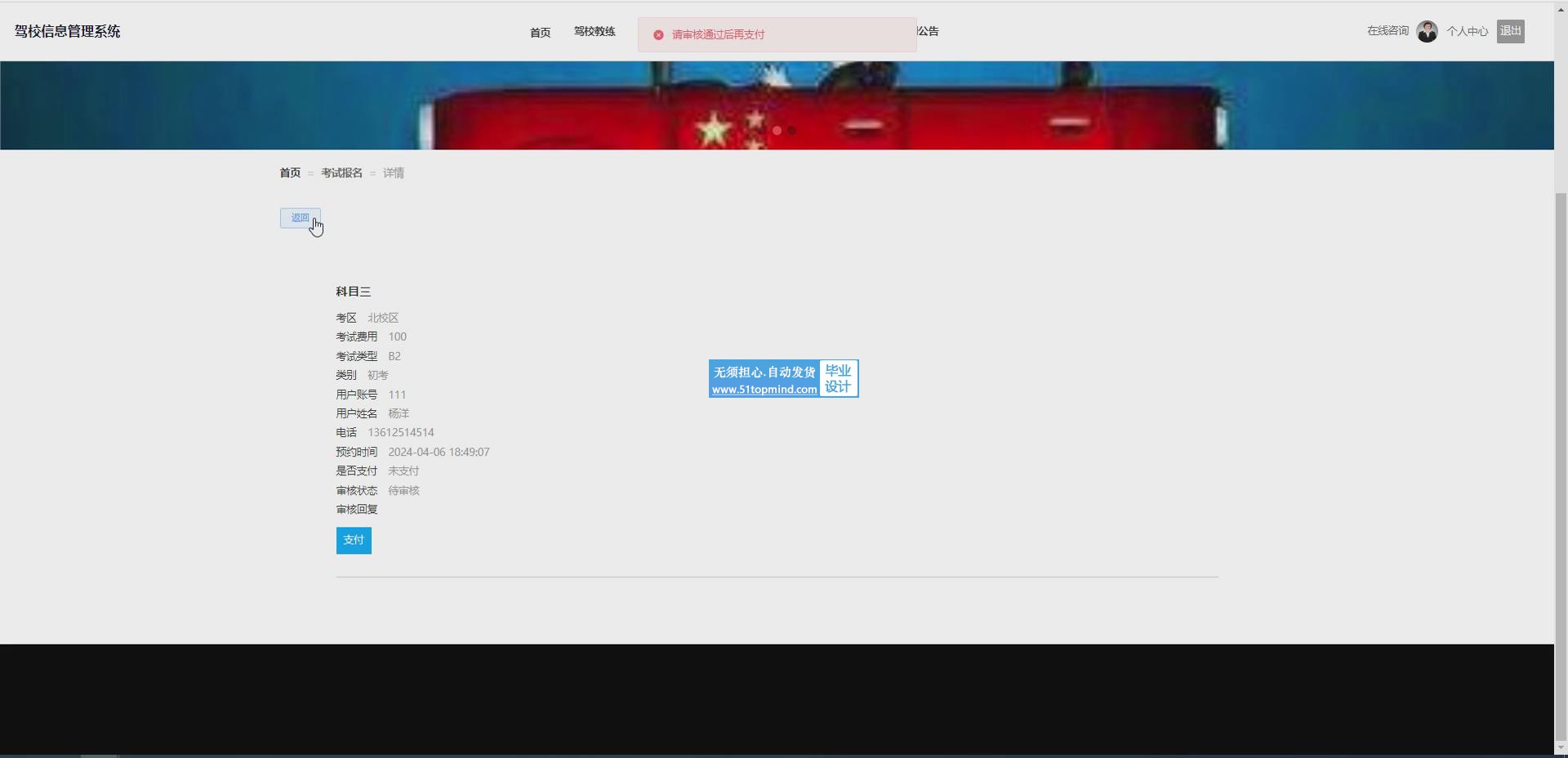Select the active red carousel dot
Viewport: 1568px width, 758px height.
[777, 131]
